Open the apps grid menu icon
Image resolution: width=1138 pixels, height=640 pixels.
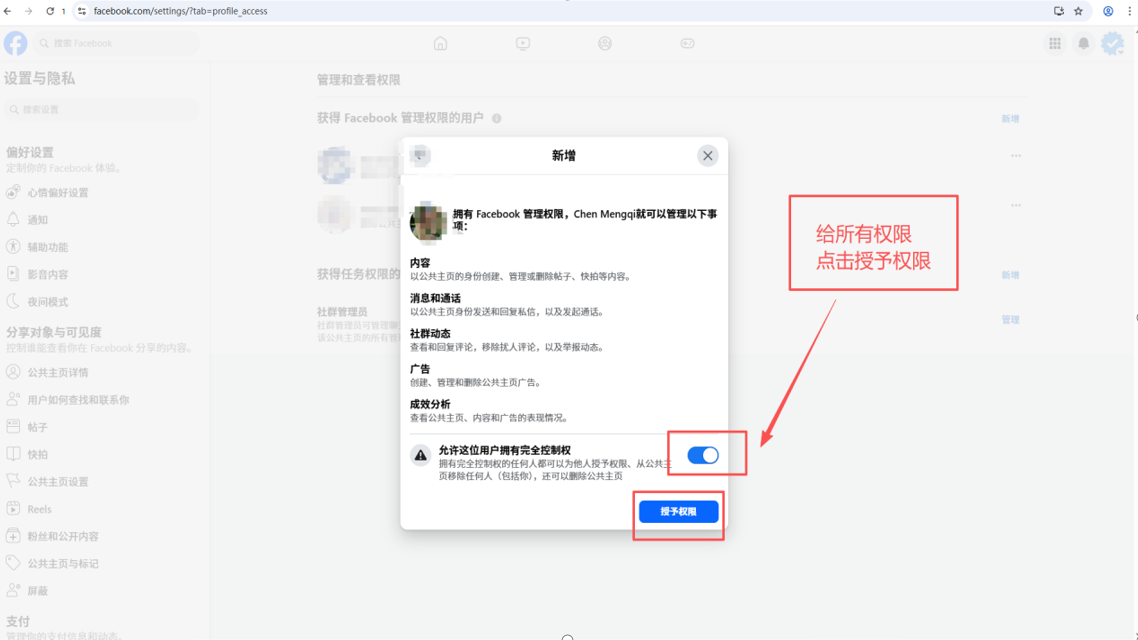click(1055, 43)
